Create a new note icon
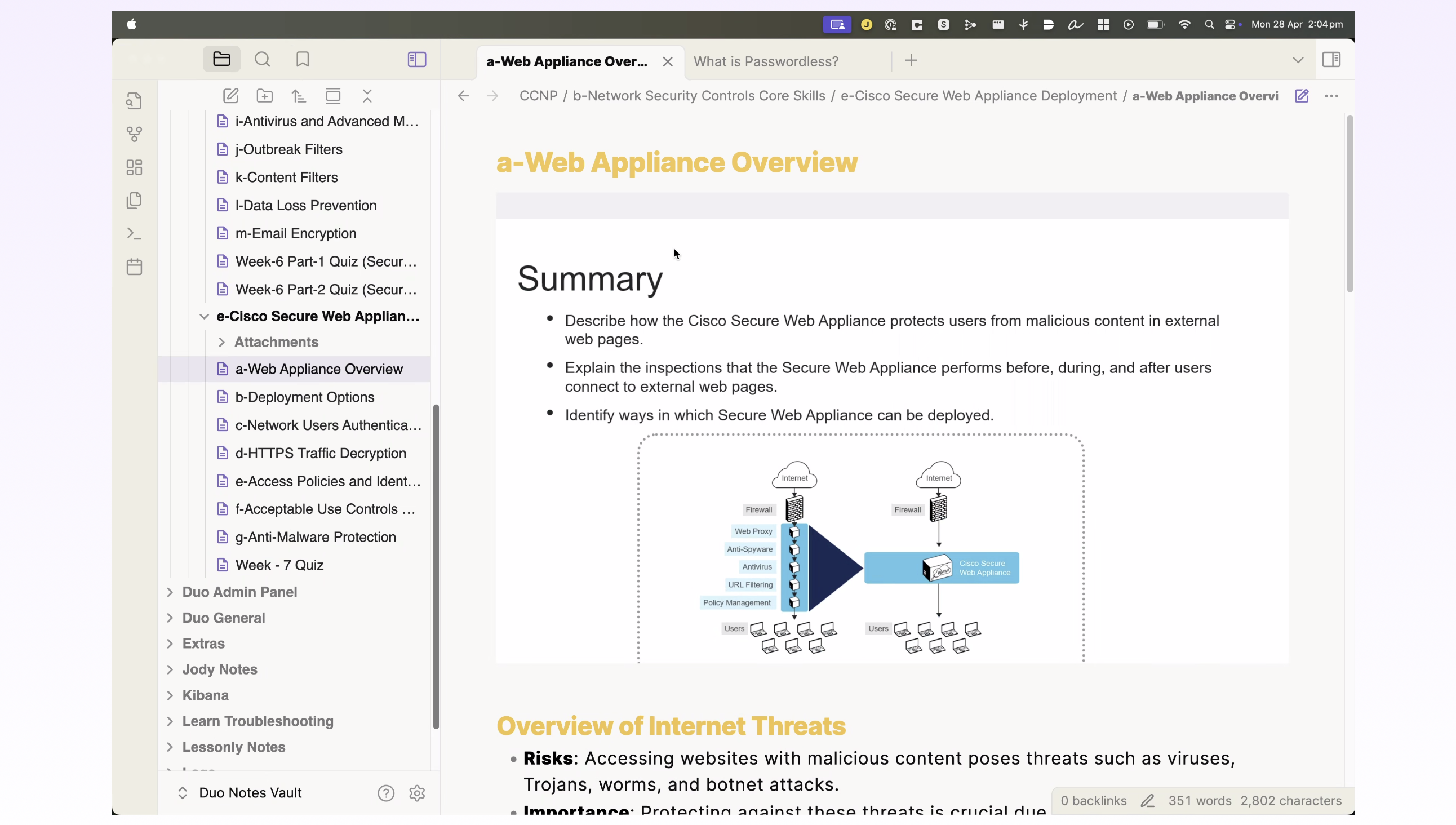The image size is (1456, 825). (x=230, y=96)
